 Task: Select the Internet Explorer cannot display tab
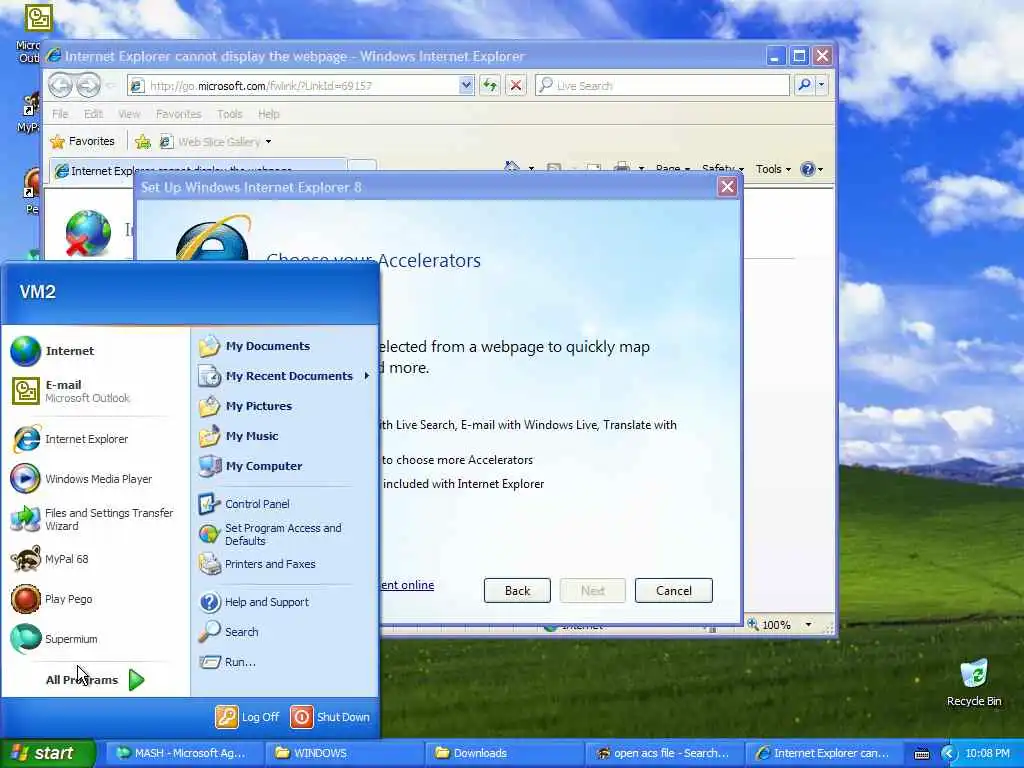[x=197, y=170]
